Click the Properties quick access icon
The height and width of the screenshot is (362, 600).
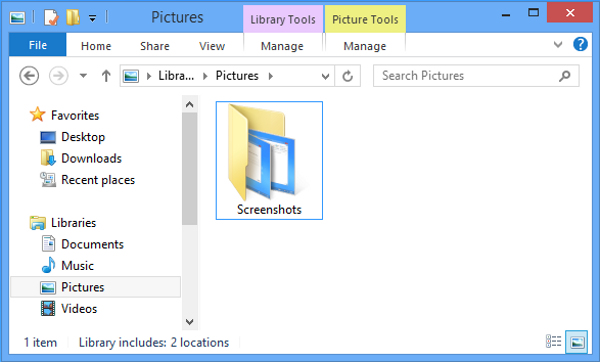(51, 18)
